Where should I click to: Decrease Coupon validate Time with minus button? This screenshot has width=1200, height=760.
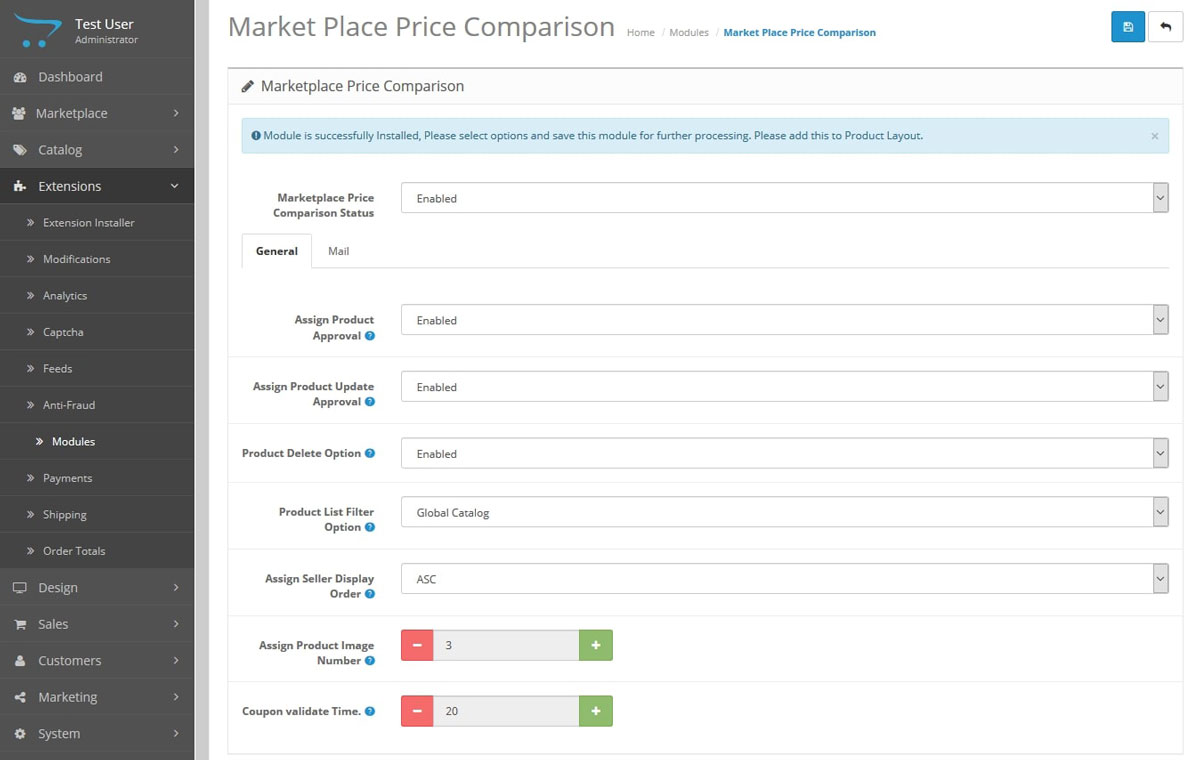point(417,711)
